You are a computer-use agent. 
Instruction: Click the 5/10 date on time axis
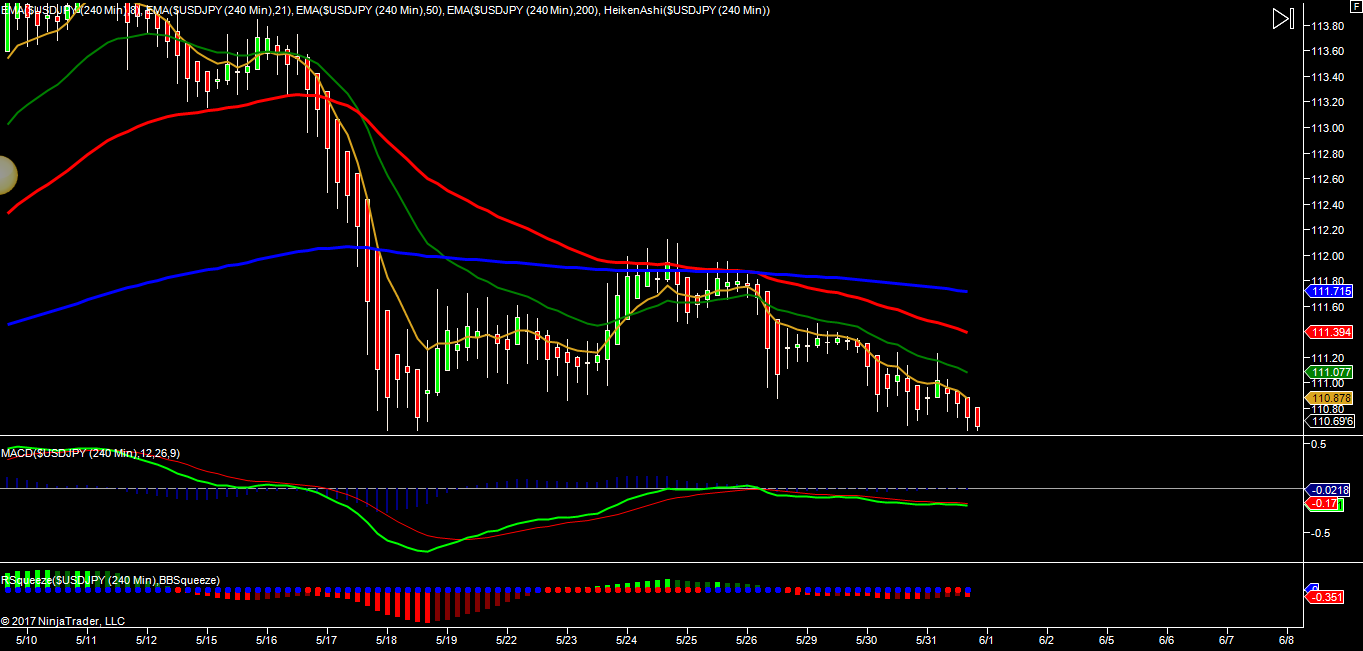click(x=26, y=639)
